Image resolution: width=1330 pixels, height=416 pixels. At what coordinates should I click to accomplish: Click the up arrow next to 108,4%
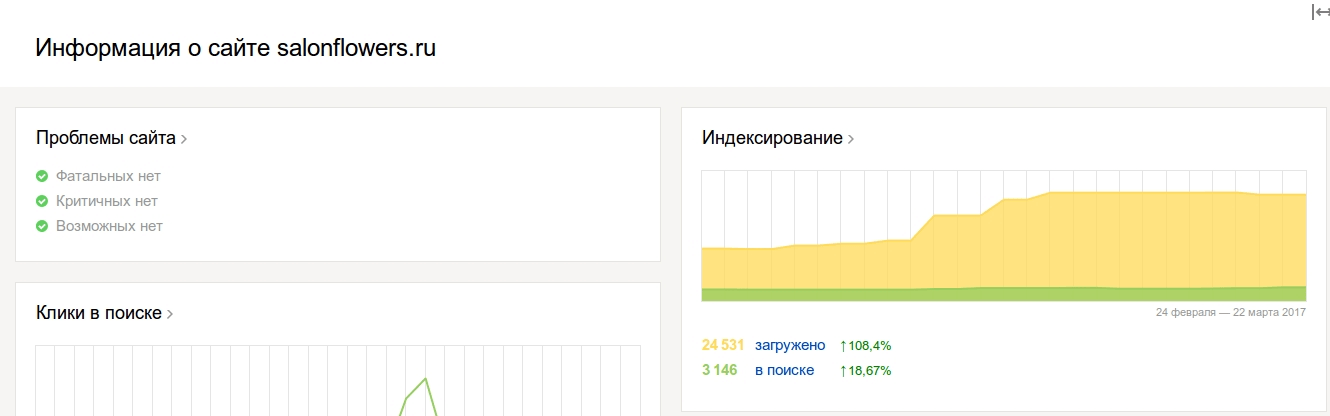pos(843,346)
